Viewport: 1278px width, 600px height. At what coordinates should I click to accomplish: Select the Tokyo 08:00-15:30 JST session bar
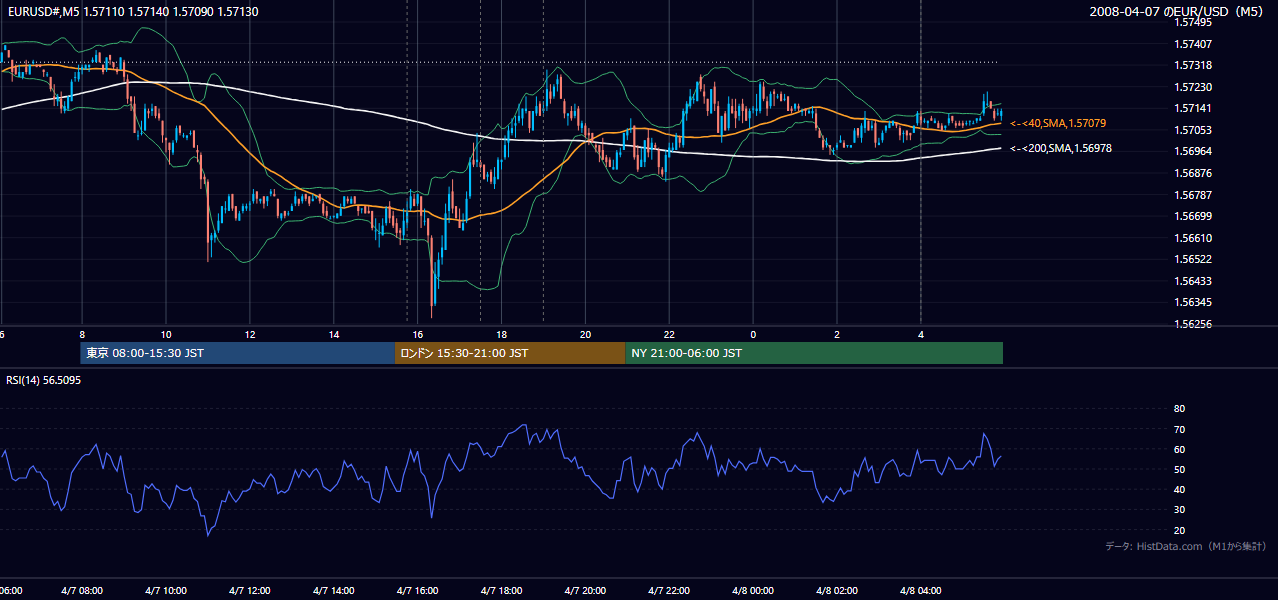tap(238, 353)
